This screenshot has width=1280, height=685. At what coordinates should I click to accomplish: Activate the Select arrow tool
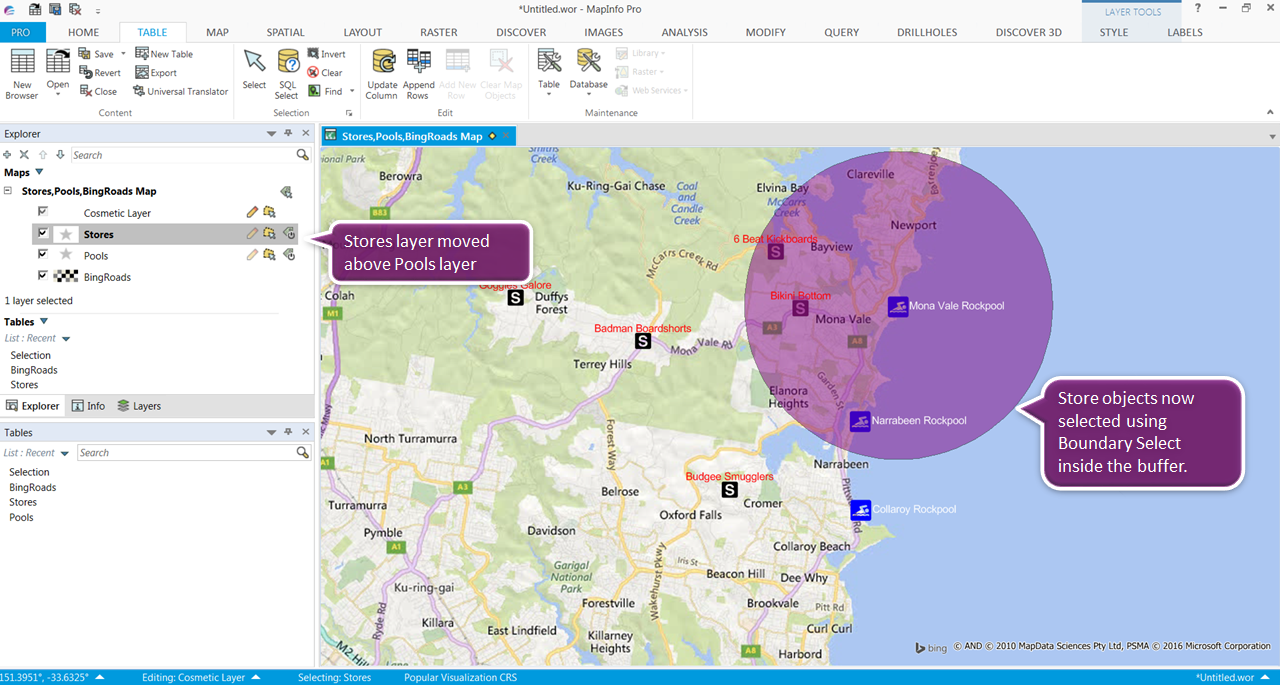click(254, 68)
